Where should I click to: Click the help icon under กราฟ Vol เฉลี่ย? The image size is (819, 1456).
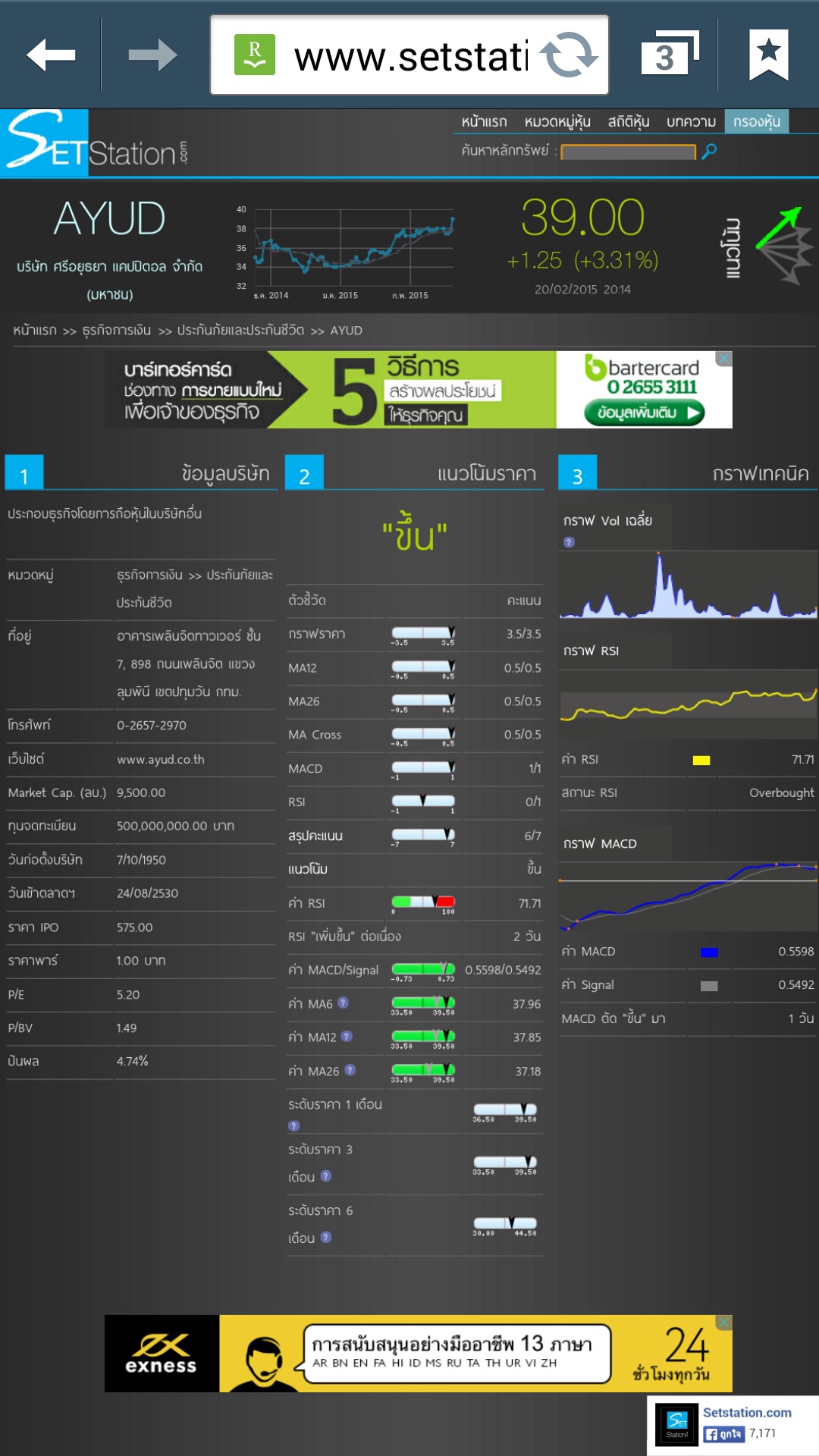coord(569,542)
